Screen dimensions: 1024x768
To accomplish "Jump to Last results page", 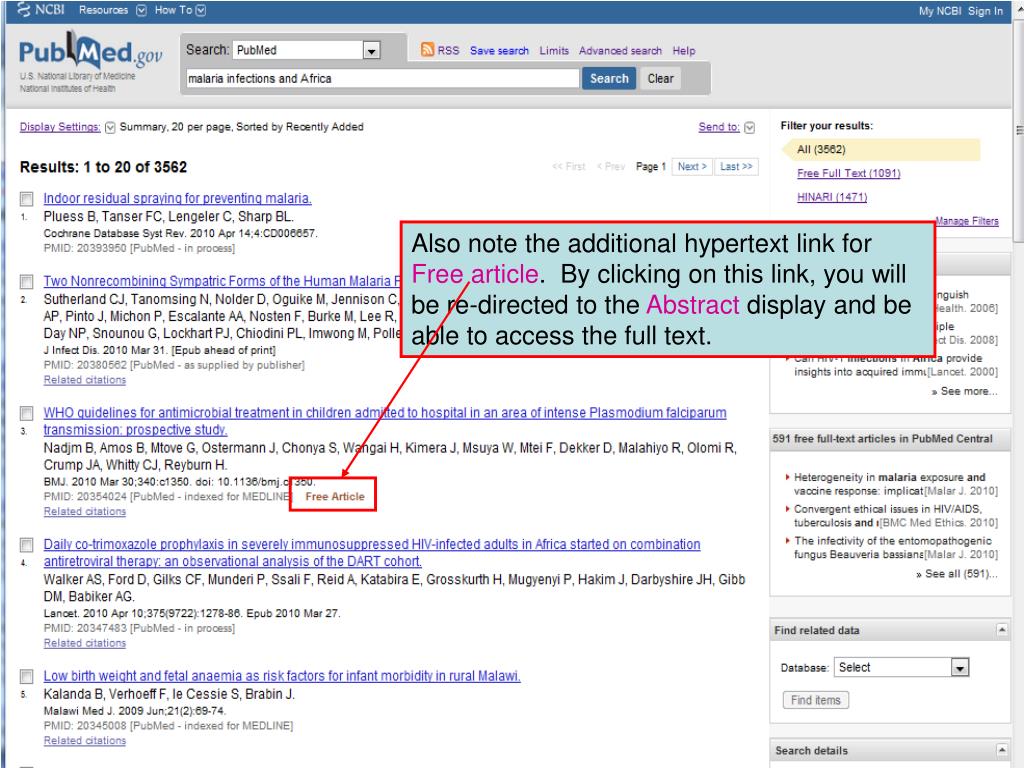I will (x=736, y=167).
